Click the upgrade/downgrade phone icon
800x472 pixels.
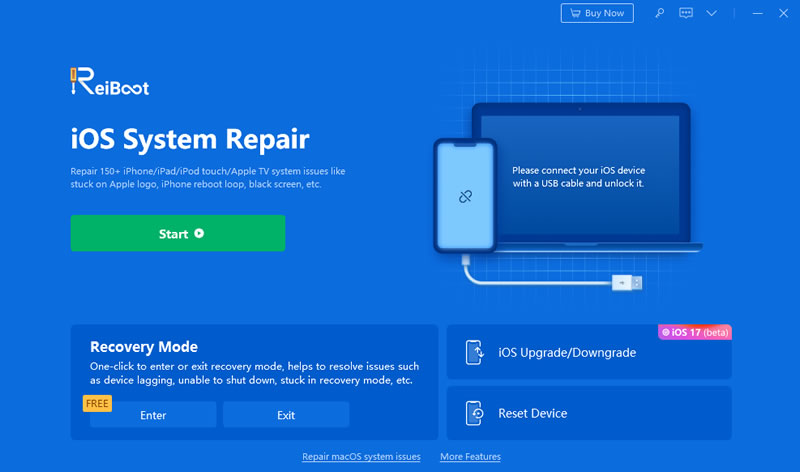tap(474, 352)
